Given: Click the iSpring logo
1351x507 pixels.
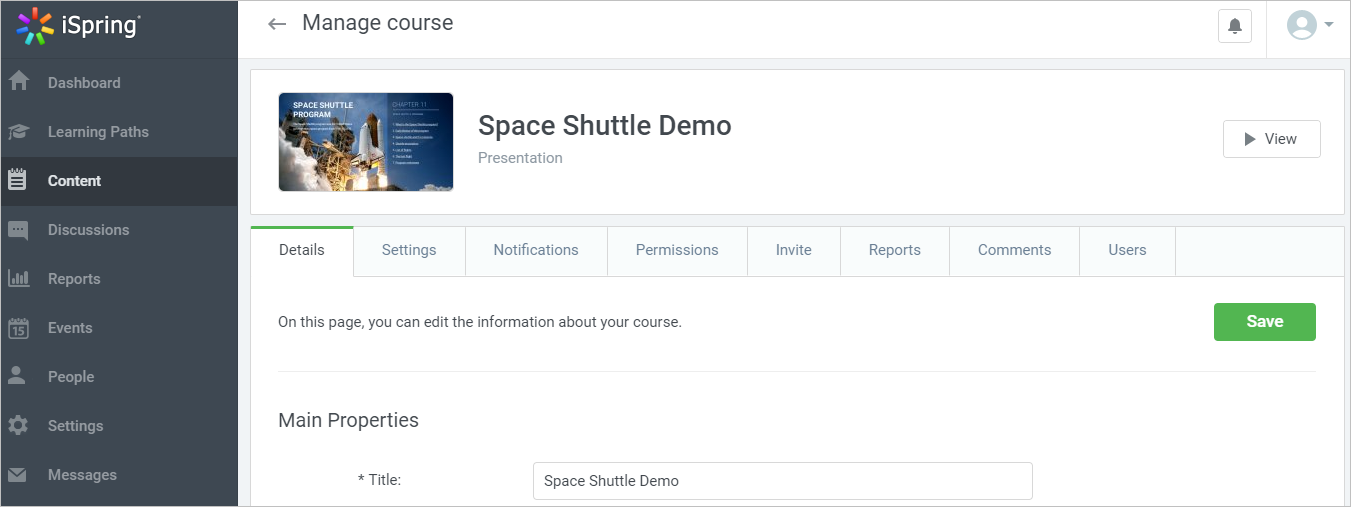Looking at the screenshot, I should click(x=79, y=26).
